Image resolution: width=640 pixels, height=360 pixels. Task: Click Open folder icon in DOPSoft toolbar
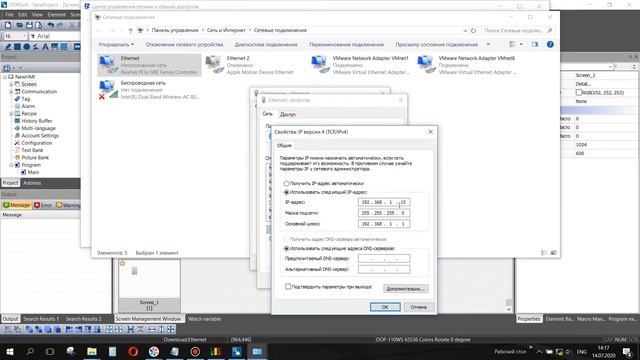pyautogui.click(x=19, y=25)
